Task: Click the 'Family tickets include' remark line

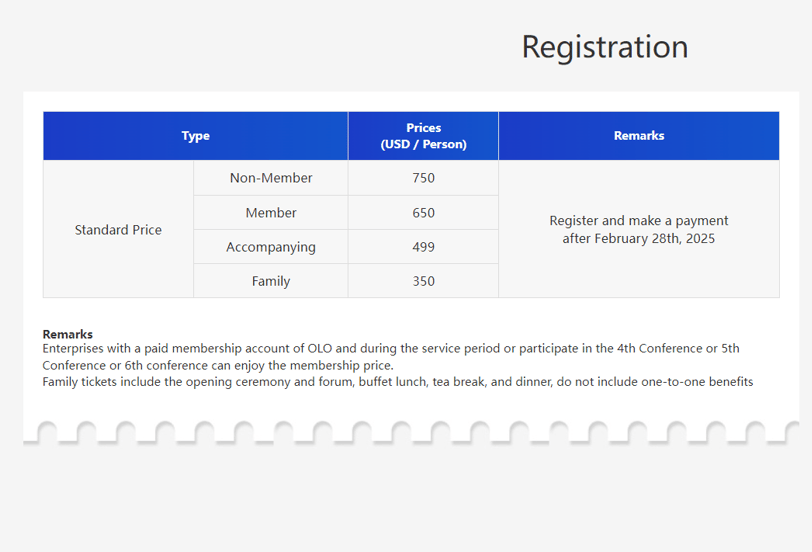Action: pos(397,382)
